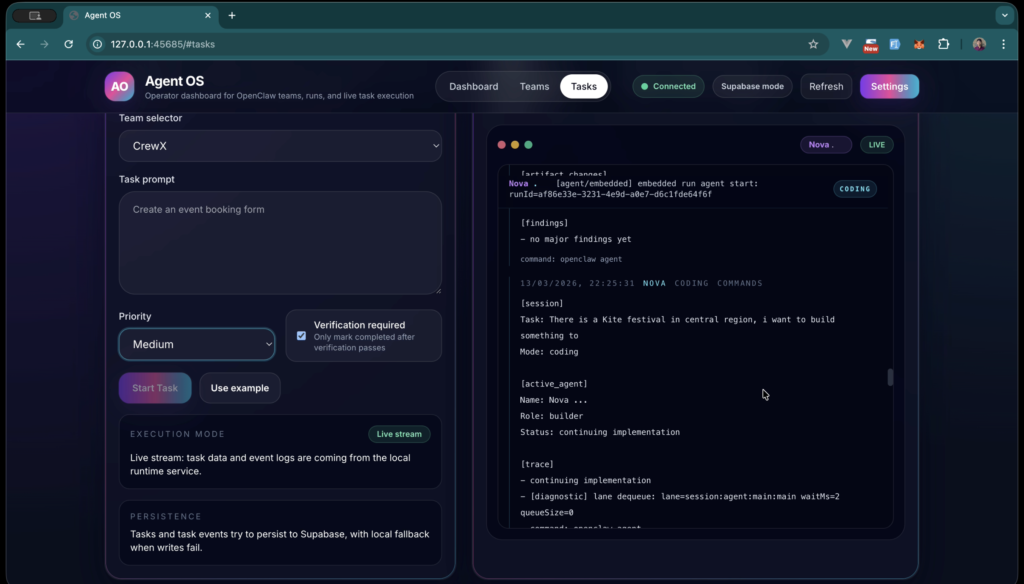Open the Priority dropdown set to Medium
The height and width of the screenshot is (584, 1024).
point(196,344)
